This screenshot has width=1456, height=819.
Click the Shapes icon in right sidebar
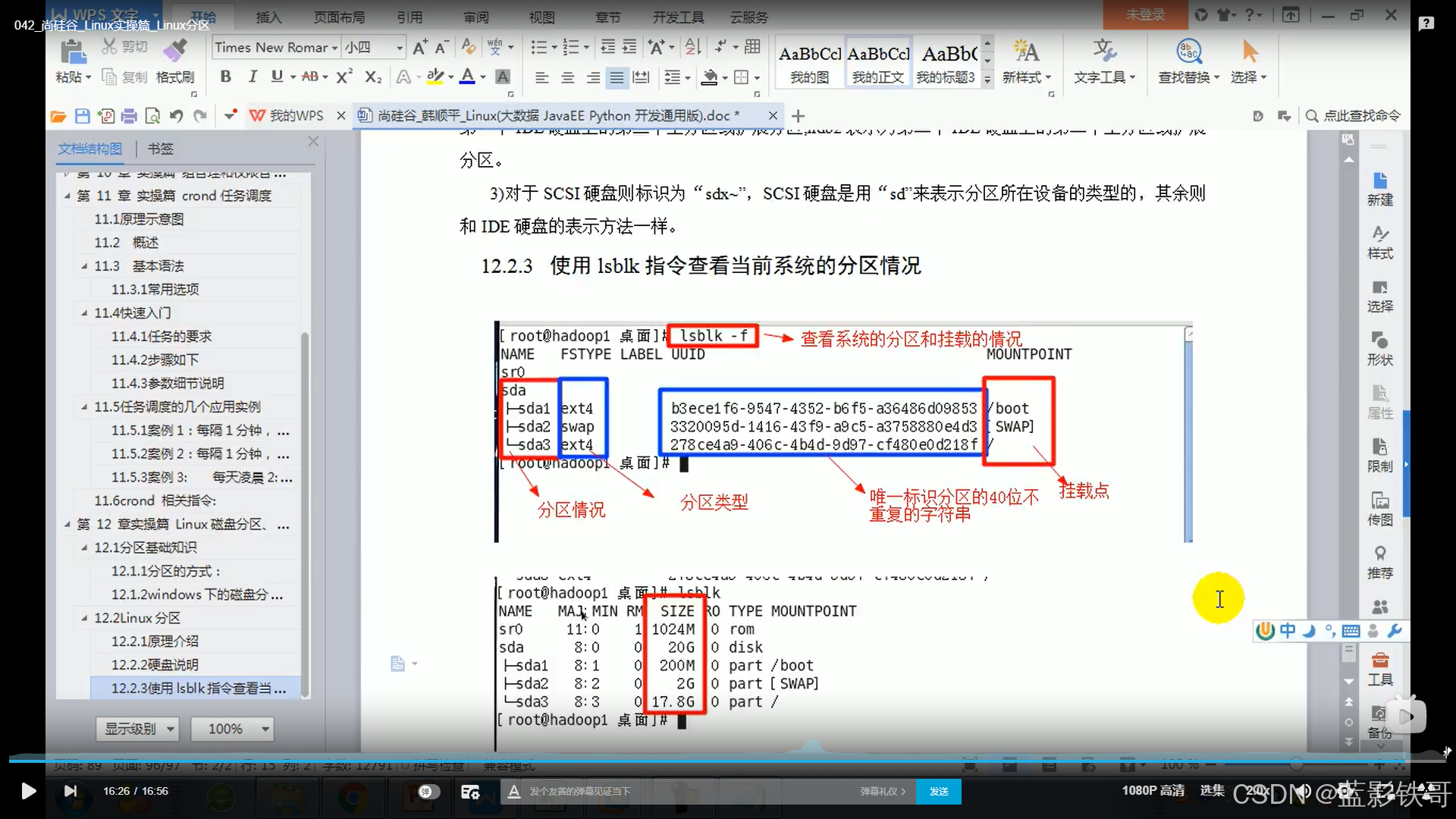(1379, 340)
